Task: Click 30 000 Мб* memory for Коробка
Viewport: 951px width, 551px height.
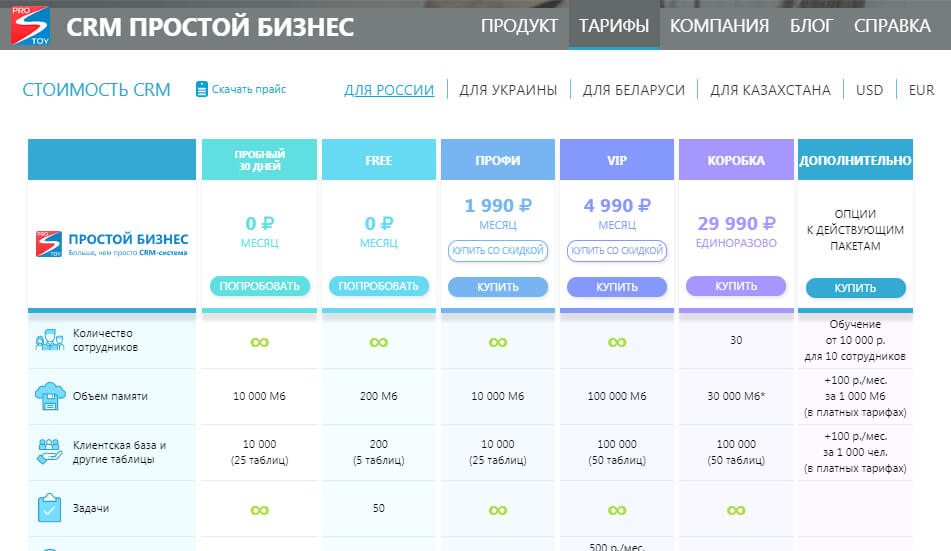Action: click(736, 396)
